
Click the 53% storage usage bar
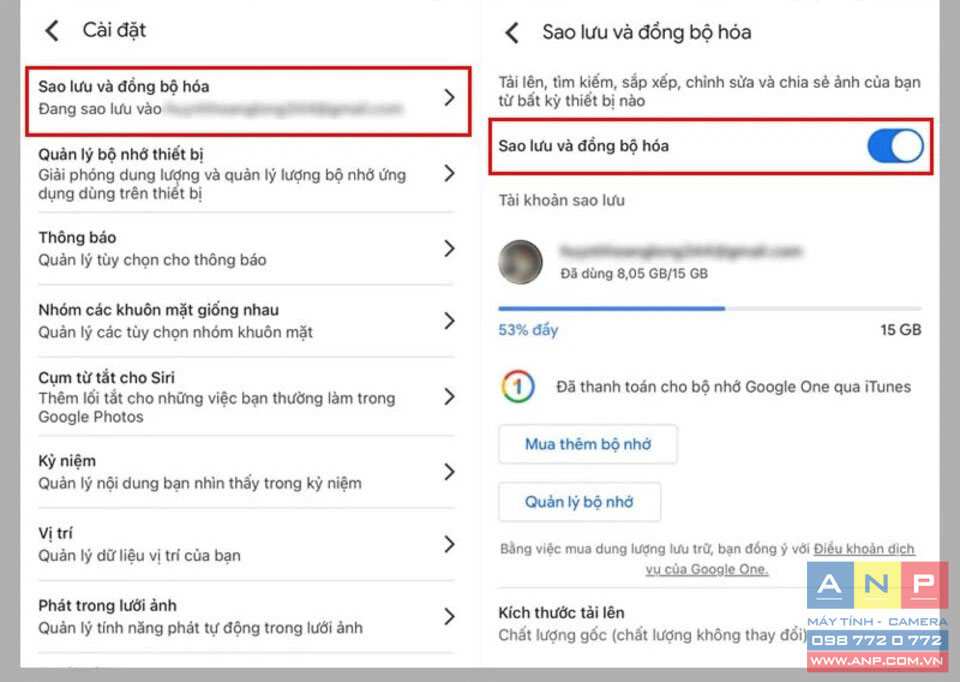click(710, 309)
